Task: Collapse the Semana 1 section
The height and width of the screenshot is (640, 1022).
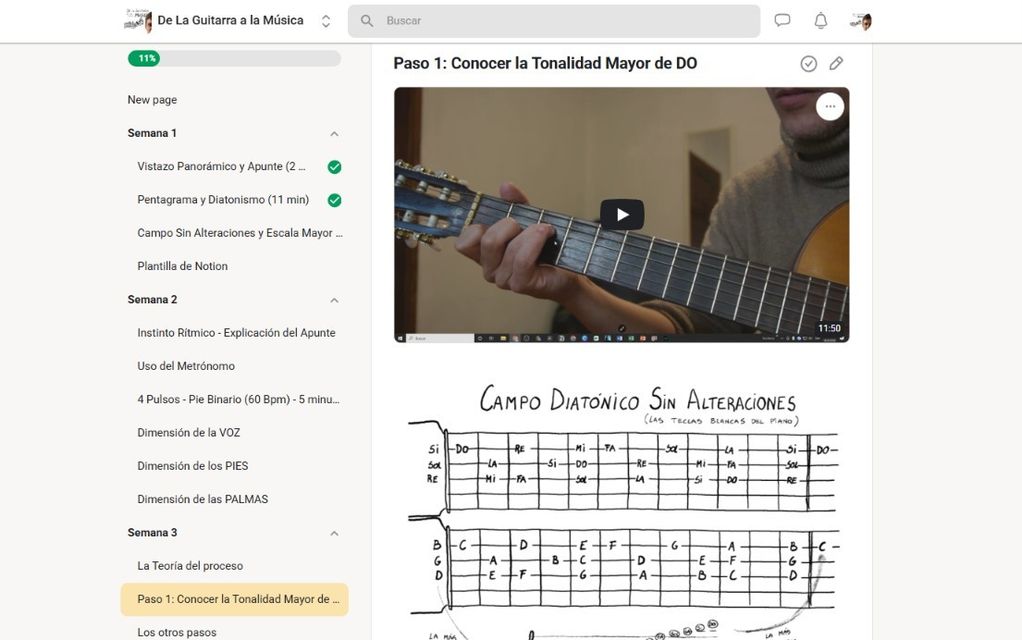Action: tap(334, 134)
